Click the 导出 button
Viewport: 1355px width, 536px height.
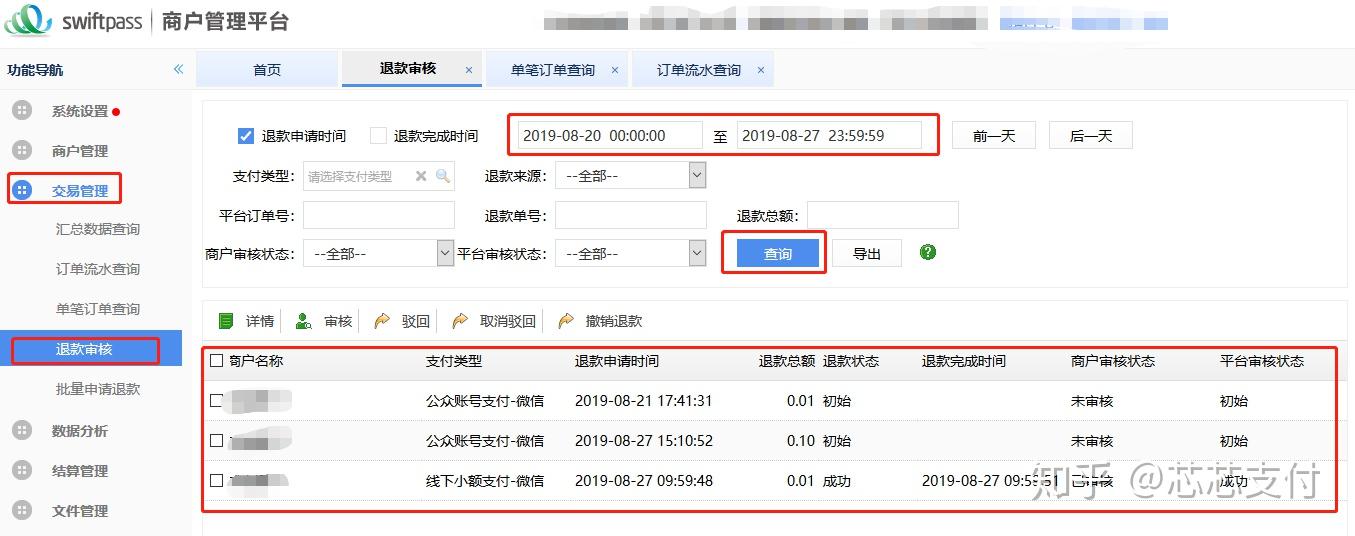(867, 254)
